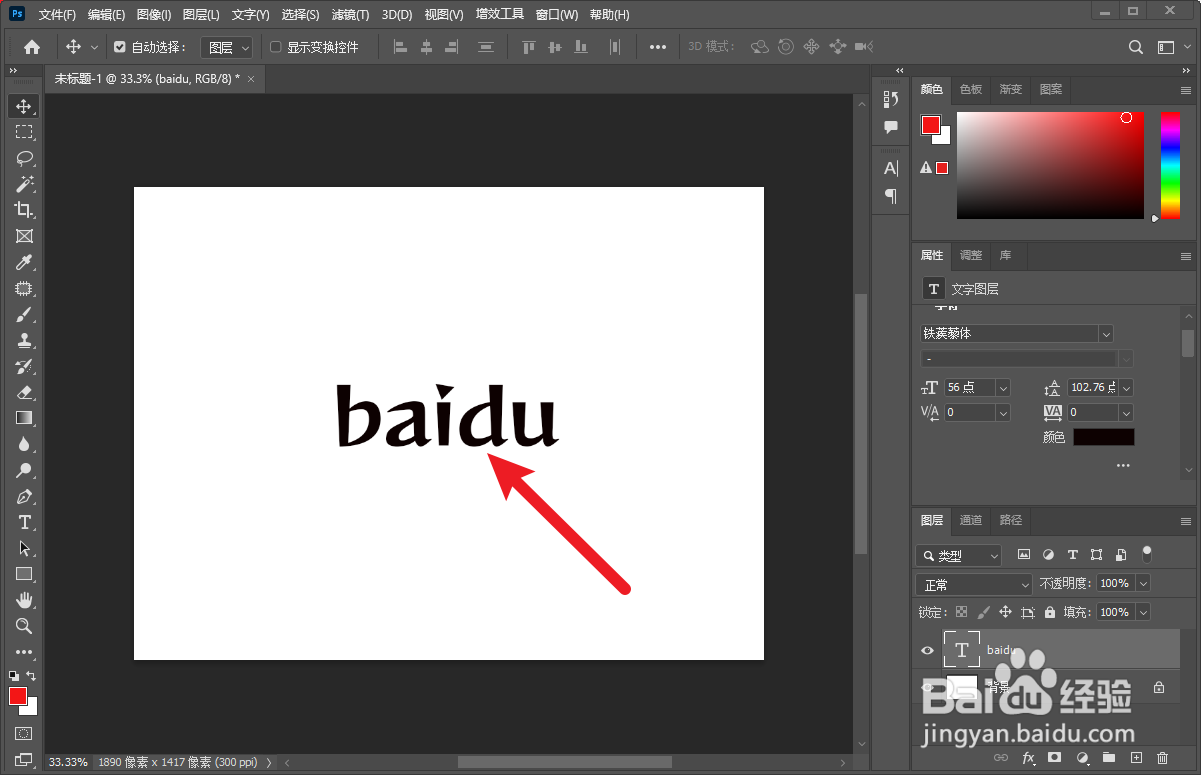
Task: Toggle the layer filter on/off switch
Action: tap(1147, 553)
